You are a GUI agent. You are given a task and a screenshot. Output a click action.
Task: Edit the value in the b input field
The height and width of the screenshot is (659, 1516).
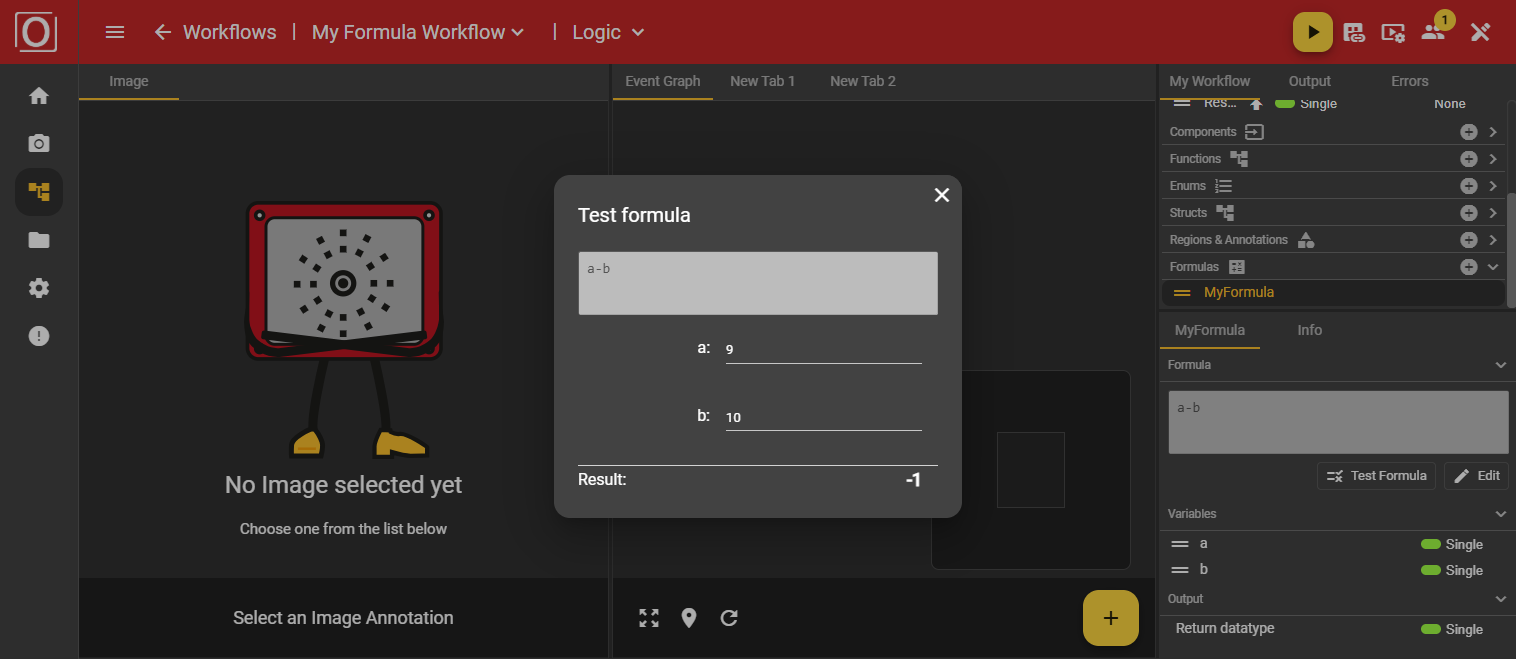(823, 416)
